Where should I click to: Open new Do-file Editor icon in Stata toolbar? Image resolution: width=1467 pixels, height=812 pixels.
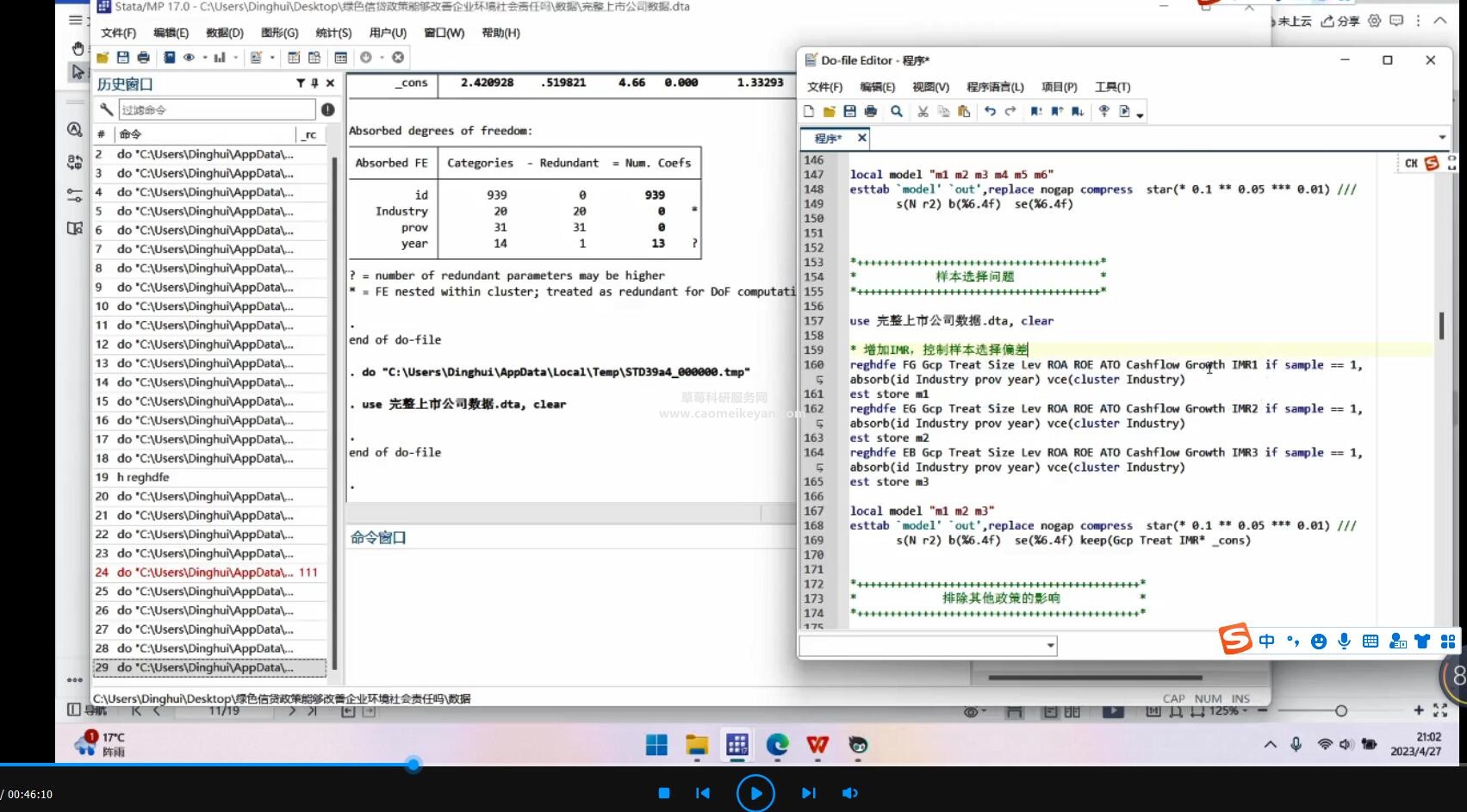pos(256,58)
